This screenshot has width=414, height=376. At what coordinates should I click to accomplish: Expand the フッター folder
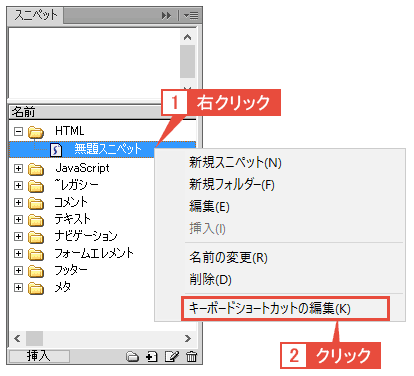[18, 270]
